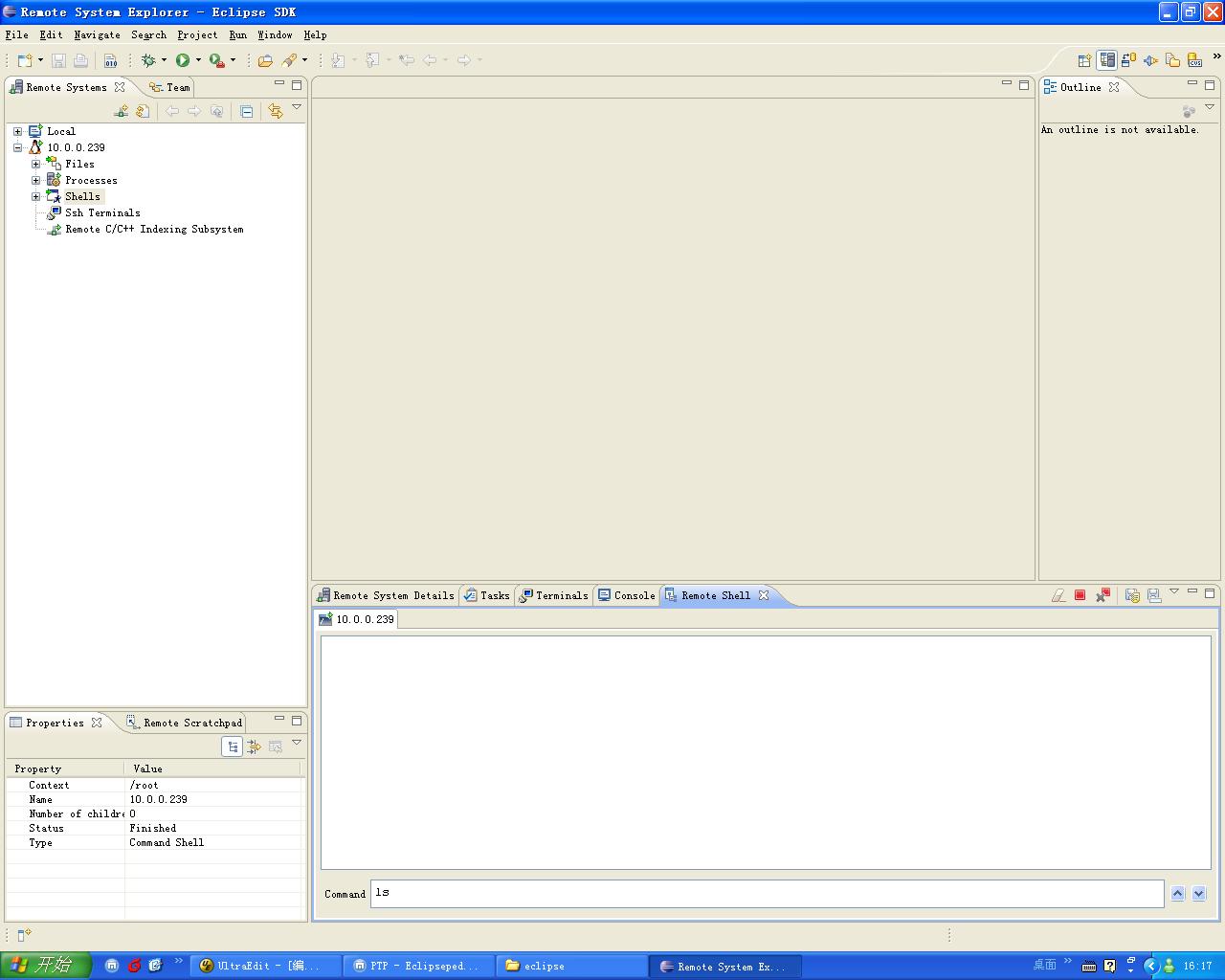
Task: Switch to the Resource perspective icon
Action: [x=1173, y=60]
